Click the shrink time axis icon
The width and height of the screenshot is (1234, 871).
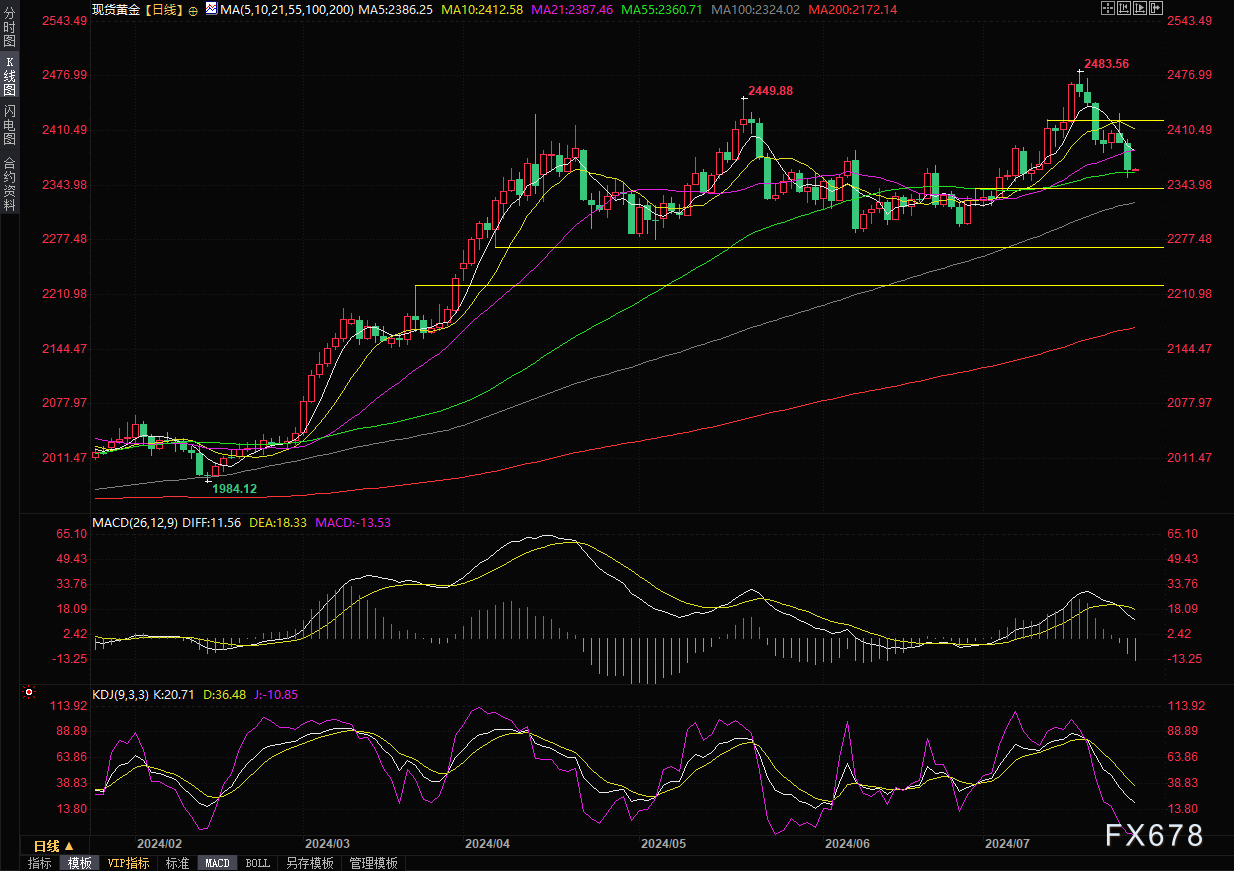[x=1124, y=8]
